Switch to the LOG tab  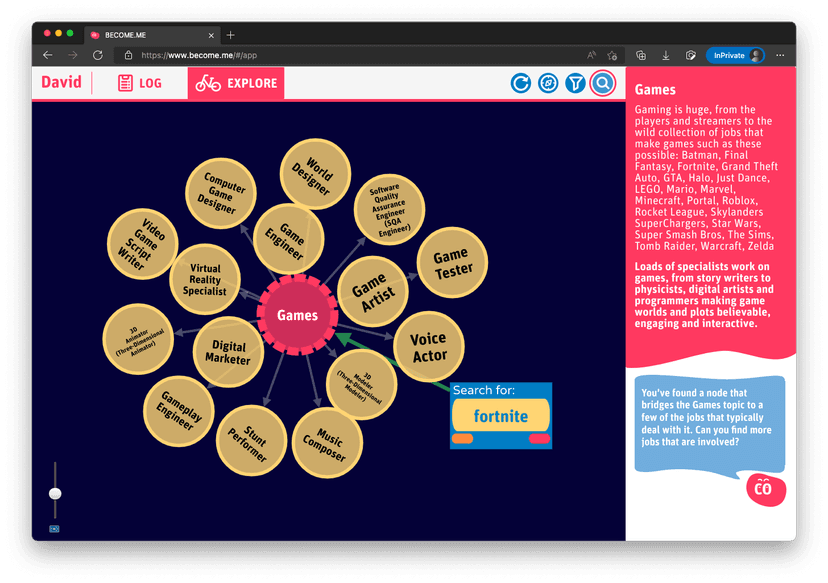[139, 83]
